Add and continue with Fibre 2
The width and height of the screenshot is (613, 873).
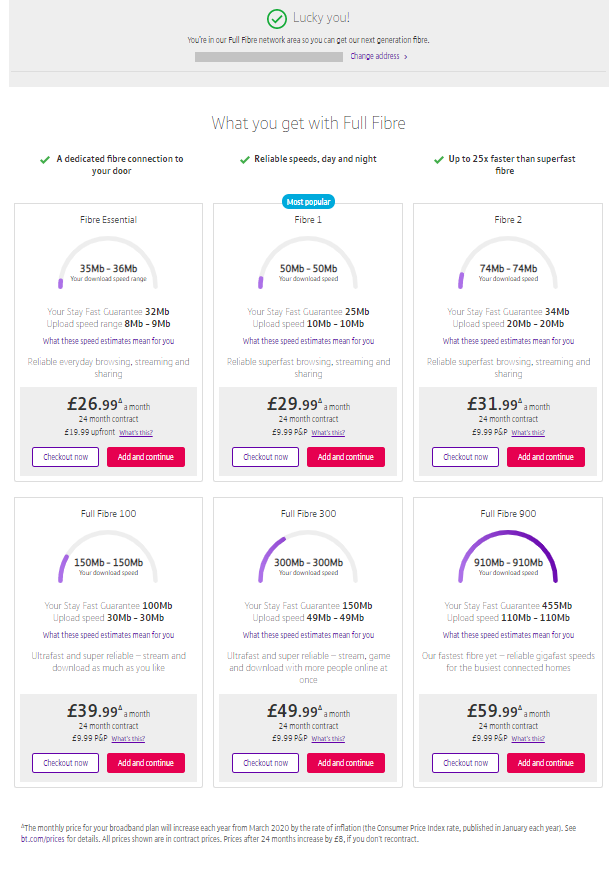click(546, 457)
